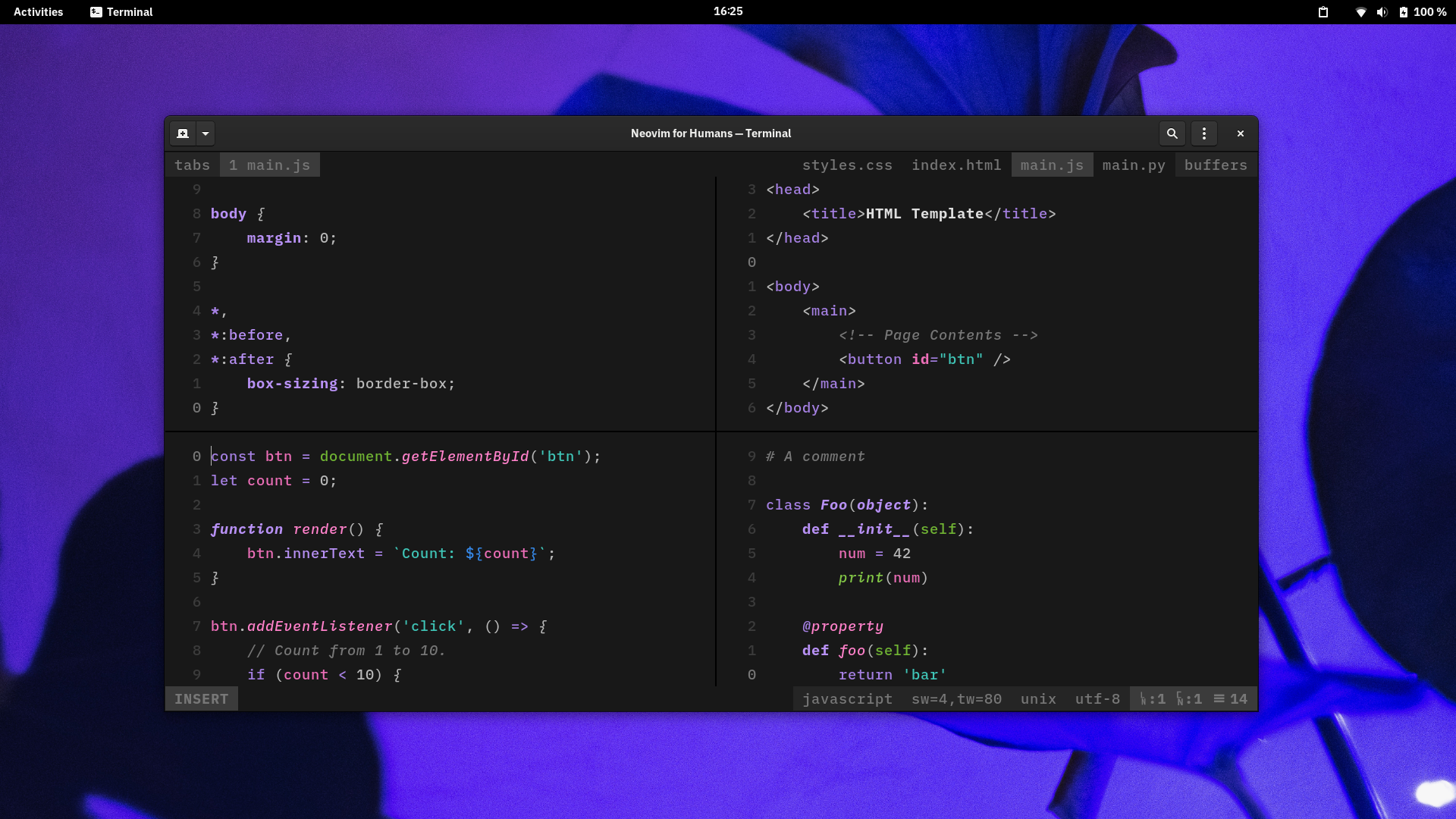The image size is (1456, 819).
Task: Open the terminal kebab menu
Action: pyautogui.click(x=1204, y=133)
